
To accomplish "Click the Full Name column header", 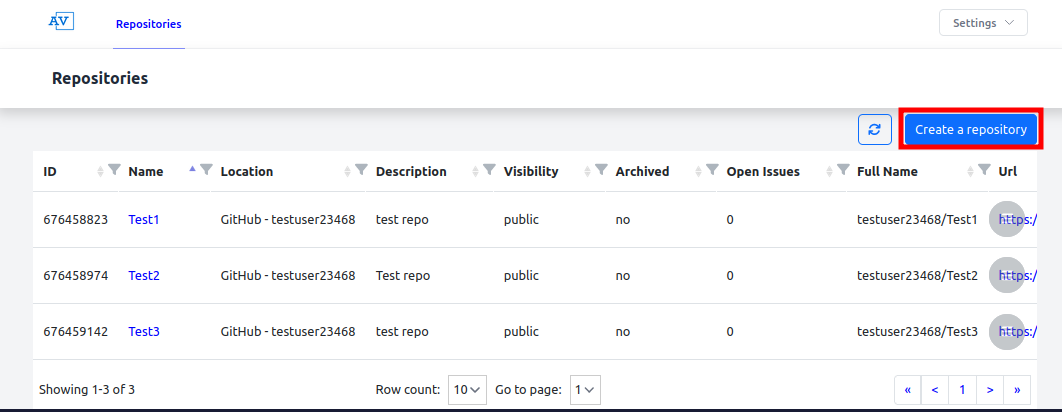I will tap(887, 171).
